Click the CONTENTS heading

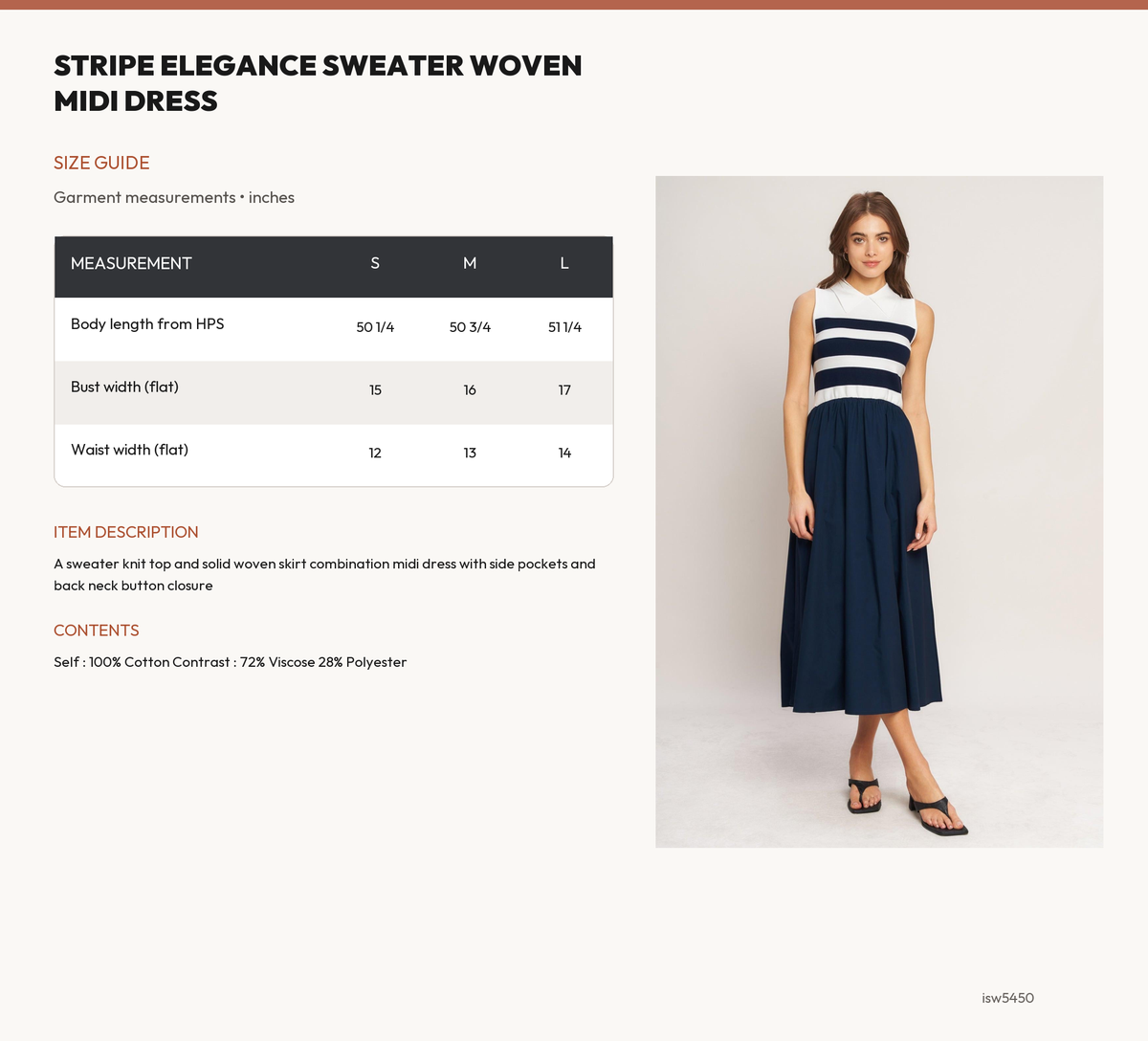click(x=97, y=631)
